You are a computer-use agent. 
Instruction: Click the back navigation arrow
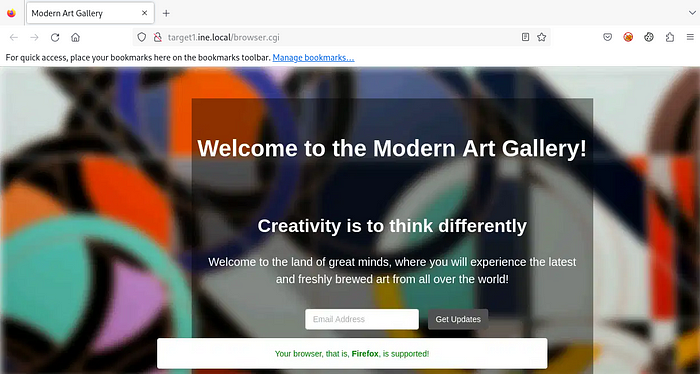pyautogui.click(x=14, y=37)
